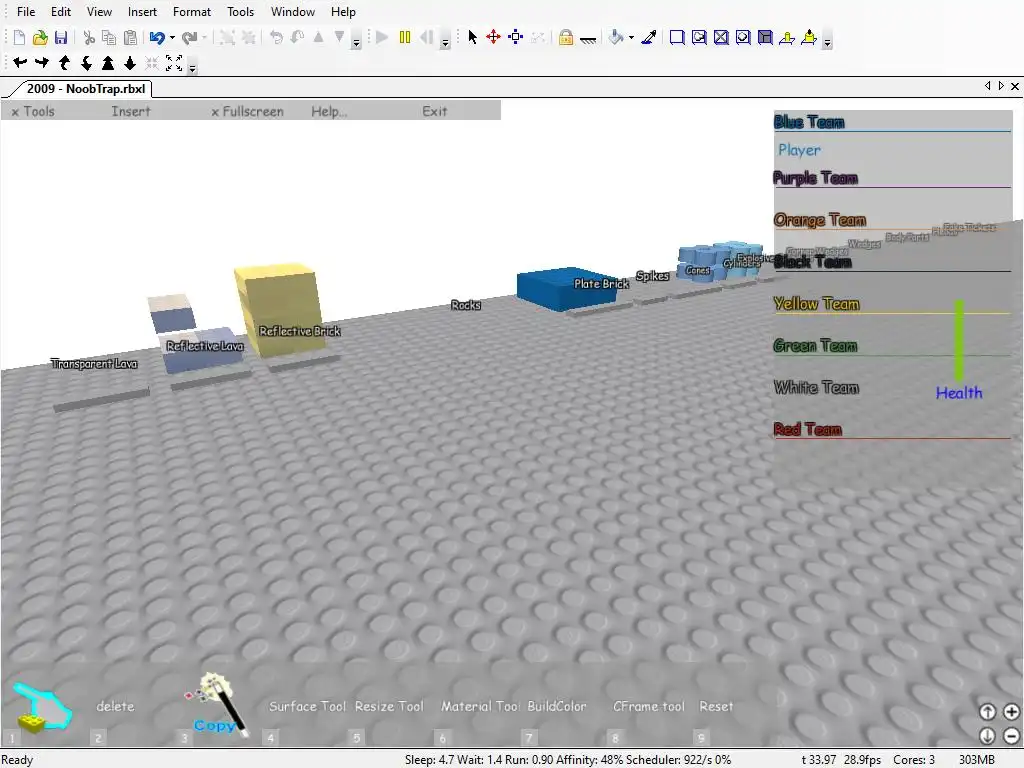Click the ground surface anchor line icon
Image resolution: width=1024 pixels, height=768 pixels.
pyautogui.click(x=588, y=39)
